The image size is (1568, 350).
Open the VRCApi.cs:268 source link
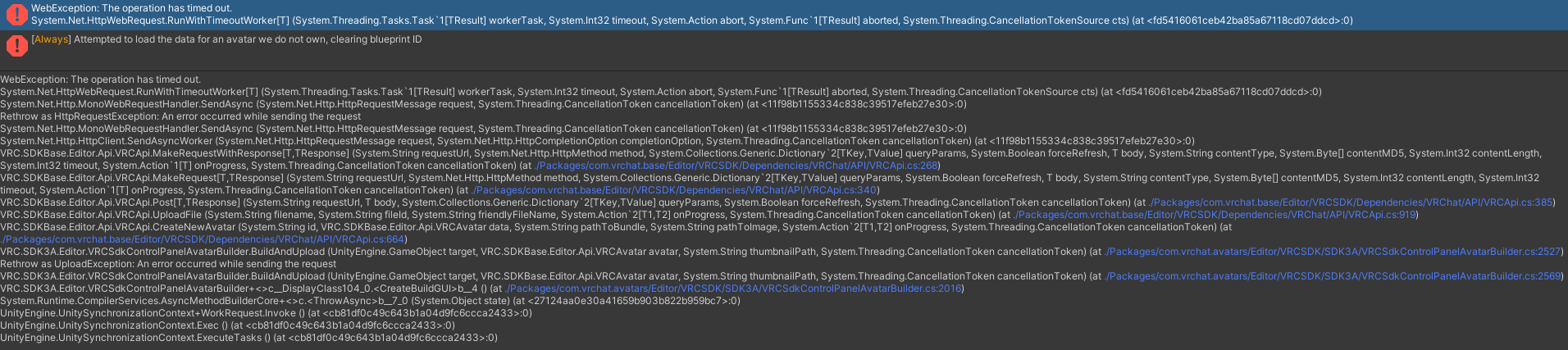click(x=736, y=166)
